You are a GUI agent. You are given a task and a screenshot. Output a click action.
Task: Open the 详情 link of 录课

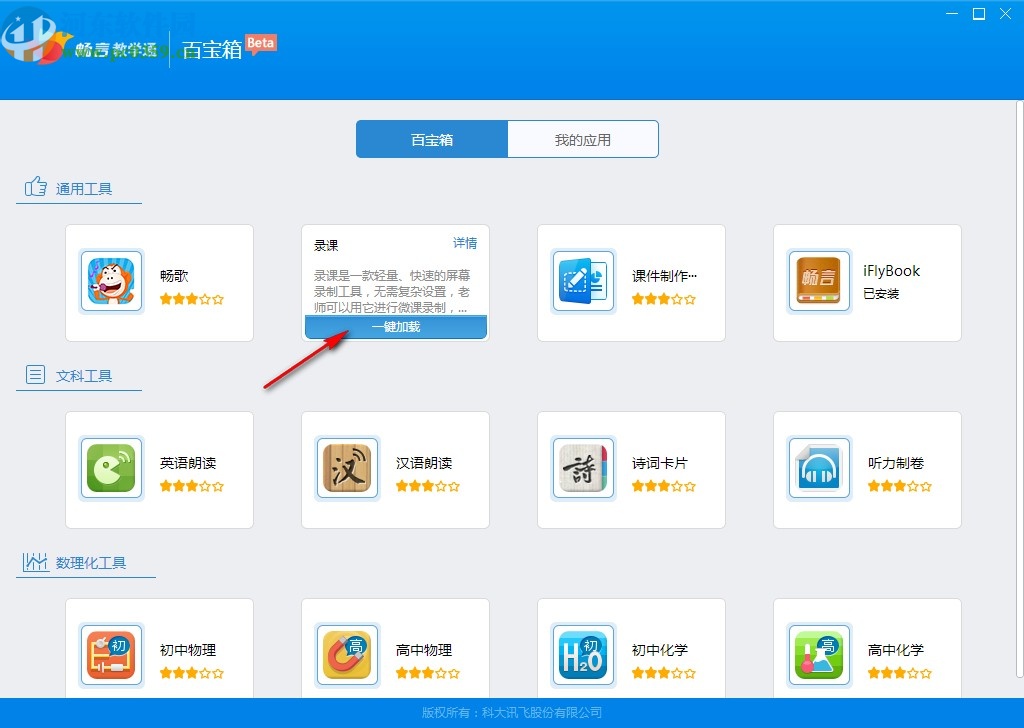466,243
